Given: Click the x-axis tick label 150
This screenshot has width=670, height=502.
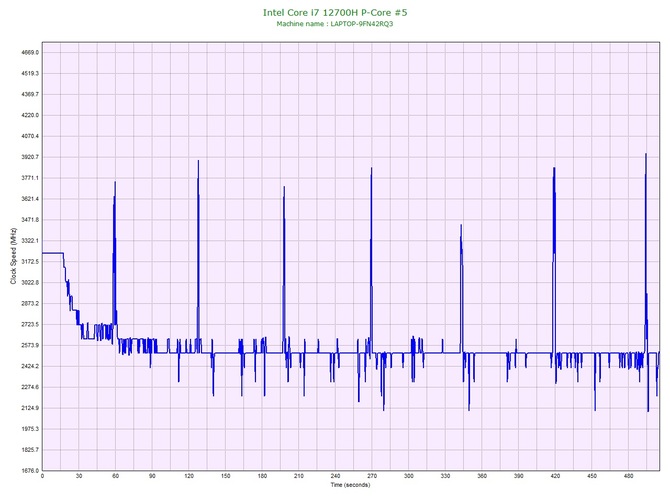Looking at the screenshot, I should tap(226, 476).
